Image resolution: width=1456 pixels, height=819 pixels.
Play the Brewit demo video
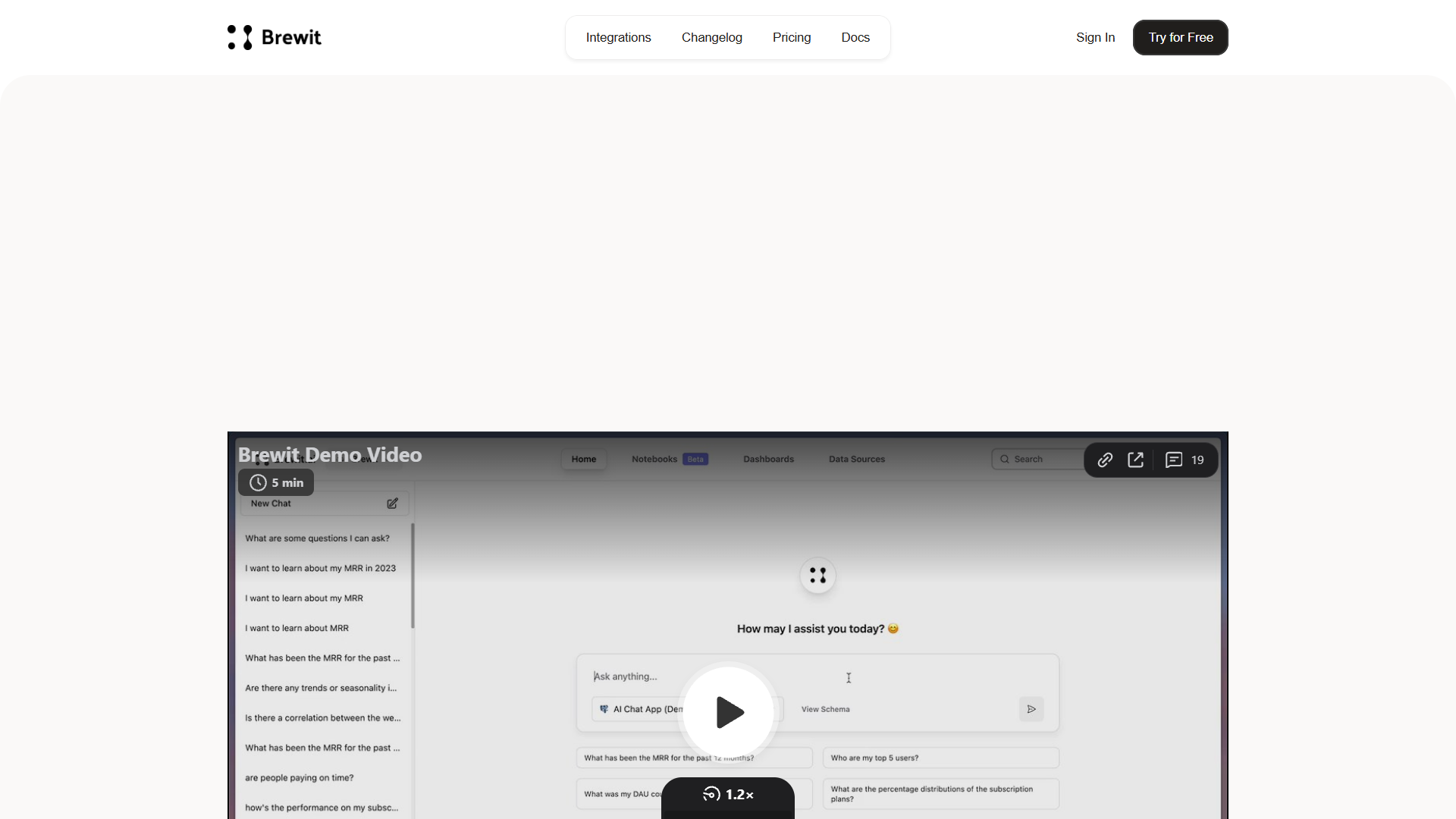pos(729,712)
